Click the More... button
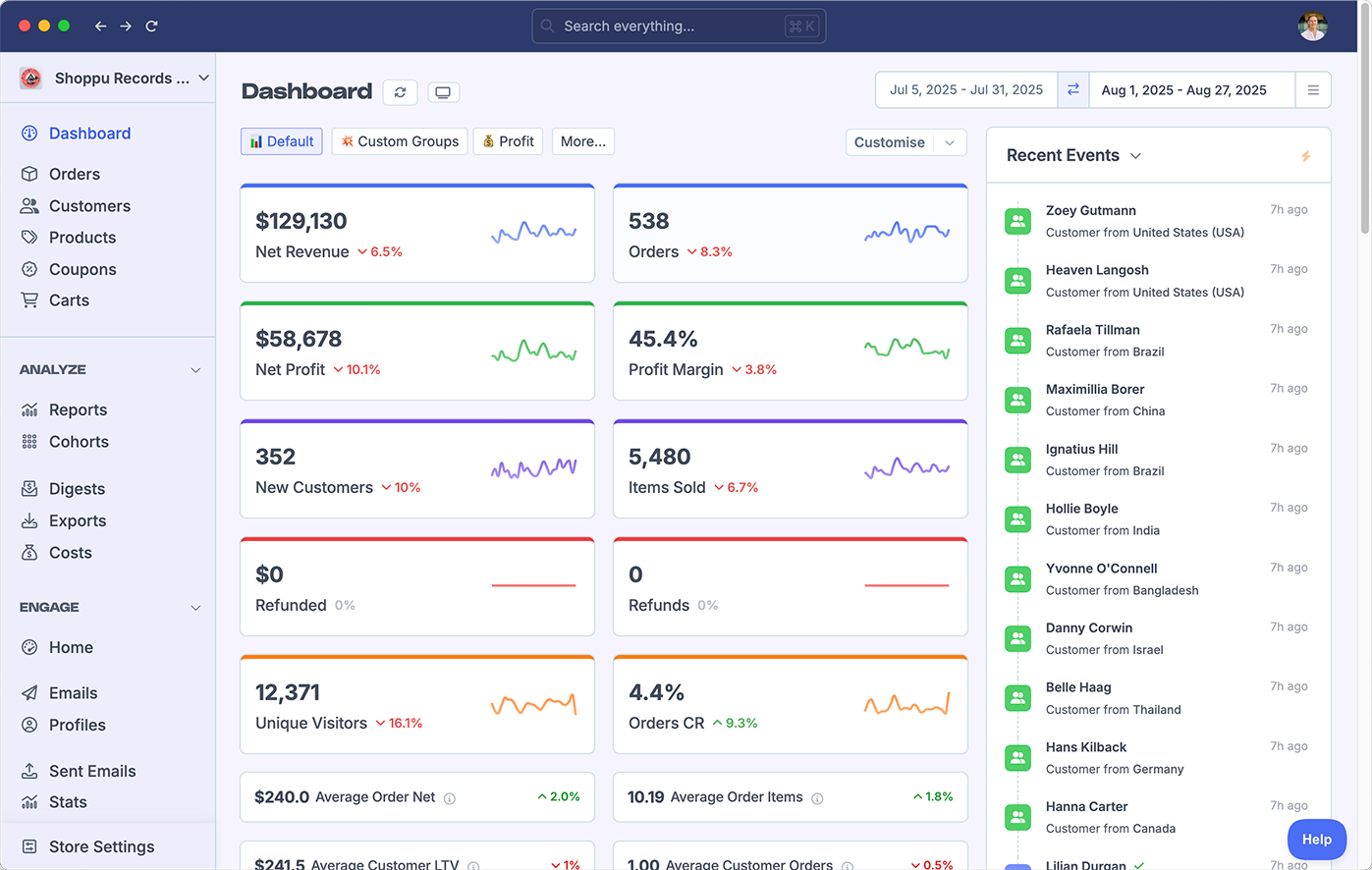 582,141
